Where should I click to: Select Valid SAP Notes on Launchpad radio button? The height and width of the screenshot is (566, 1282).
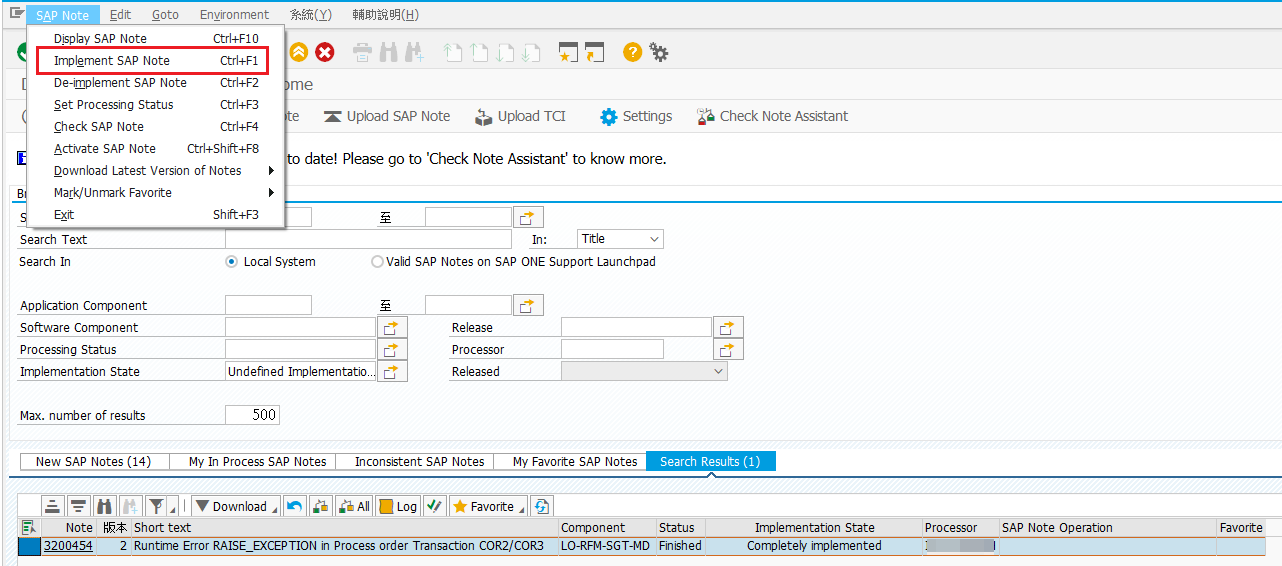click(x=377, y=262)
